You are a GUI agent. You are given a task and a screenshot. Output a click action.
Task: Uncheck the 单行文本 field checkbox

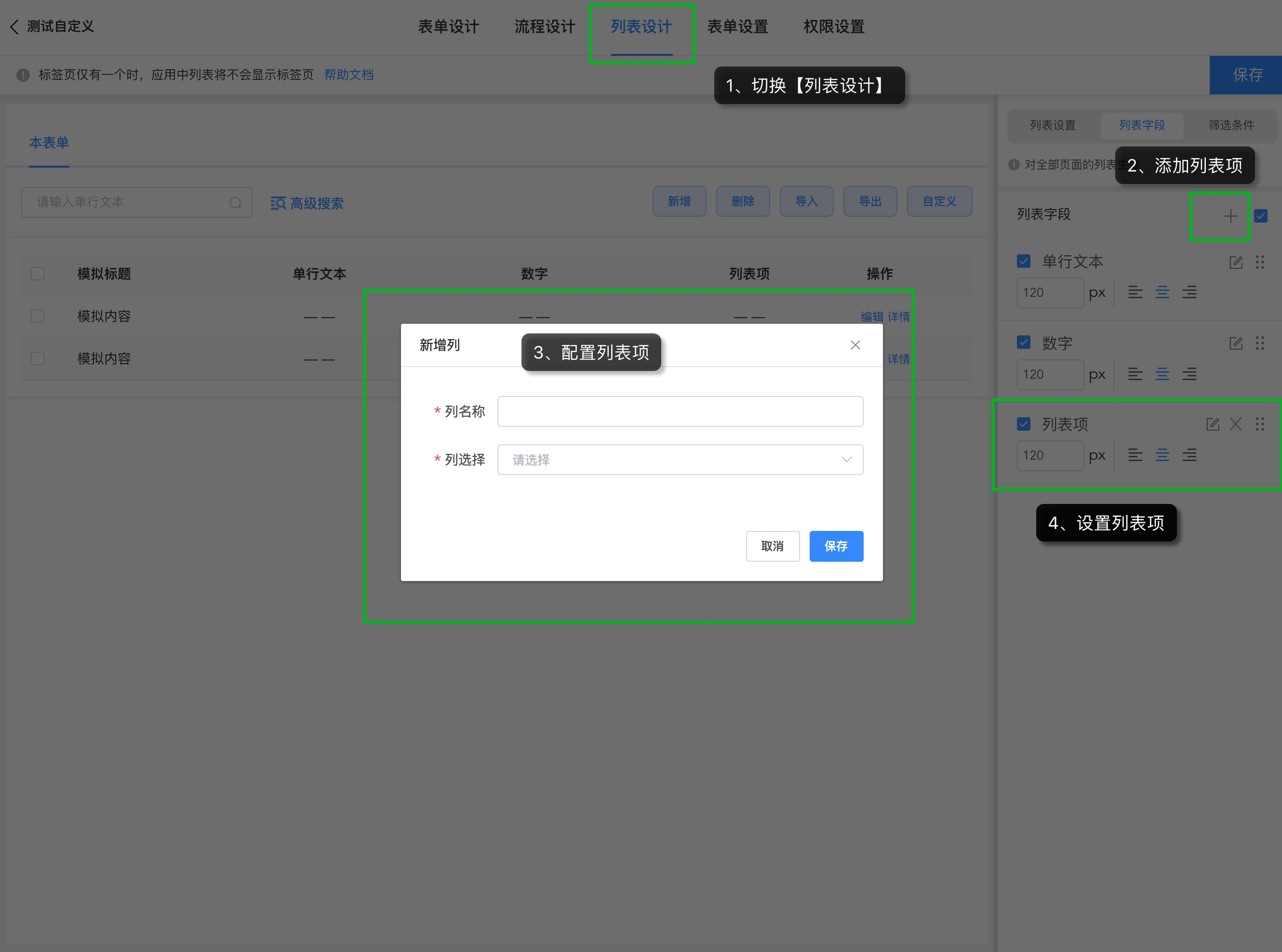(1024, 261)
